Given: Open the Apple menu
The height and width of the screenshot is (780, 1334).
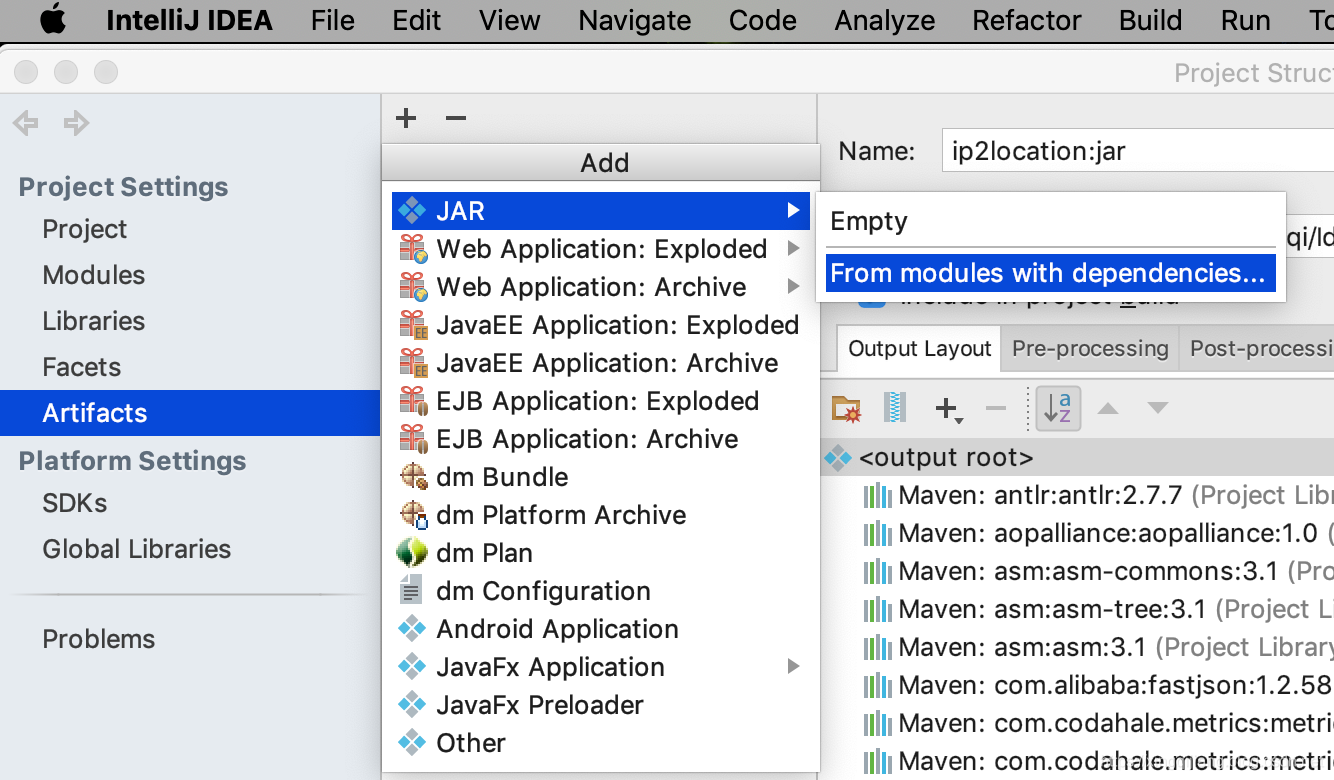Looking at the screenshot, I should coord(52,20).
